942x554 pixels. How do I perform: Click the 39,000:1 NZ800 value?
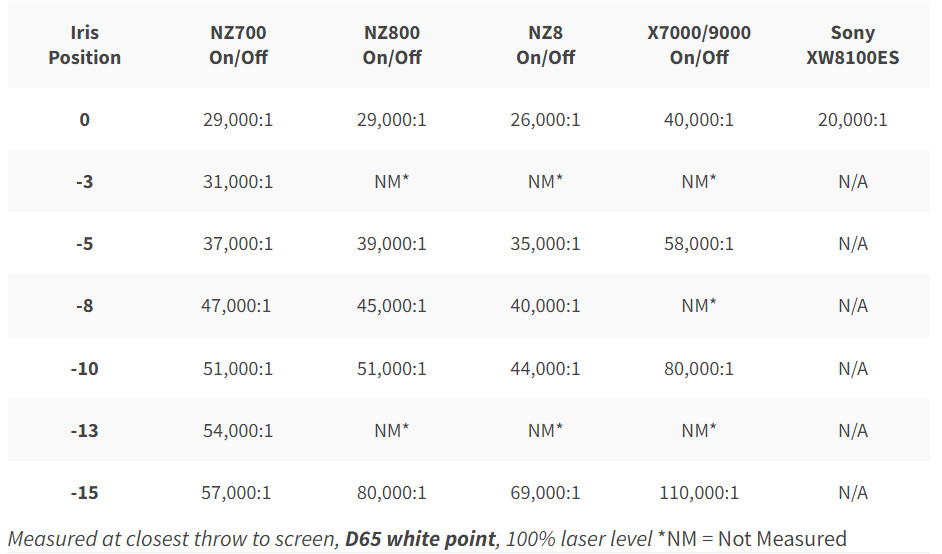tap(392, 244)
